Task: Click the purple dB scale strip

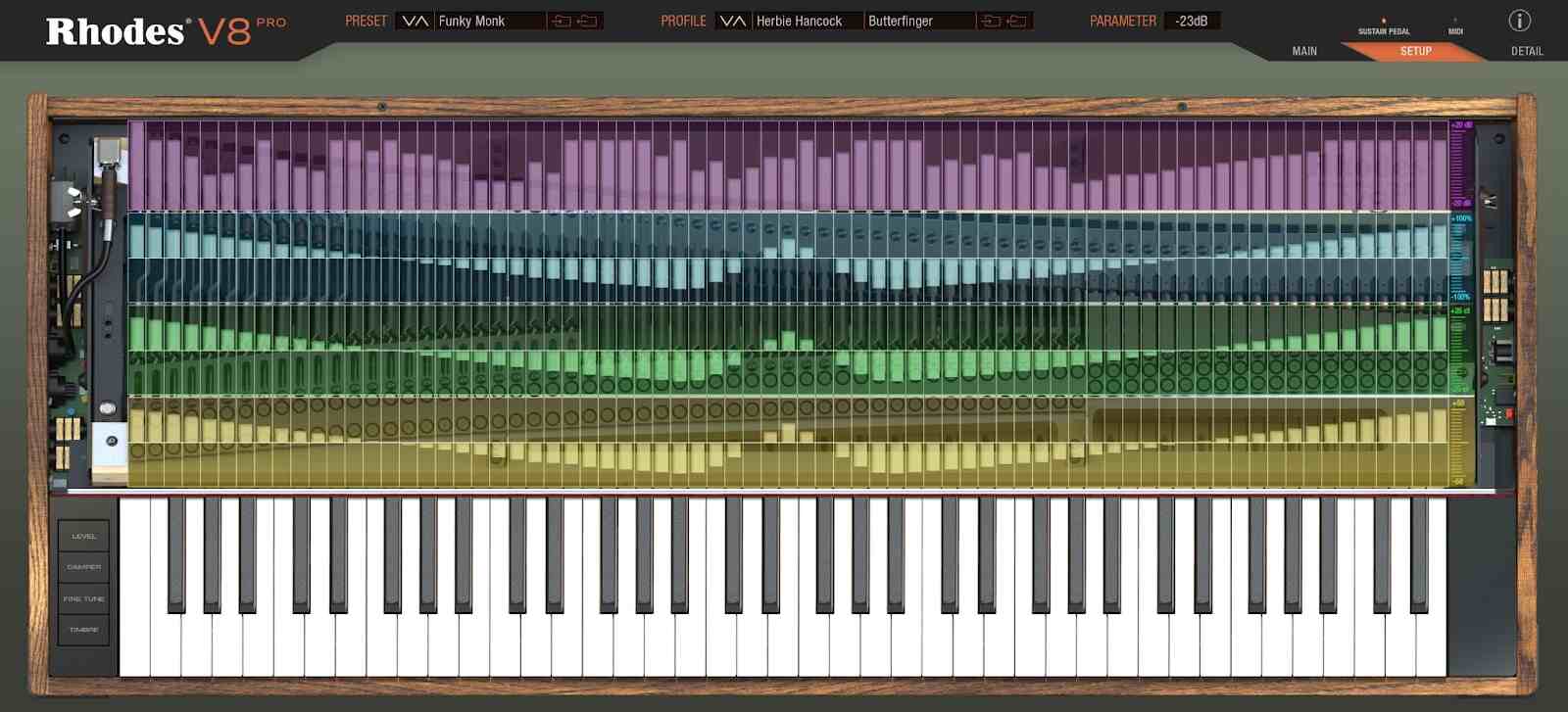Action: tap(1461, 166)
